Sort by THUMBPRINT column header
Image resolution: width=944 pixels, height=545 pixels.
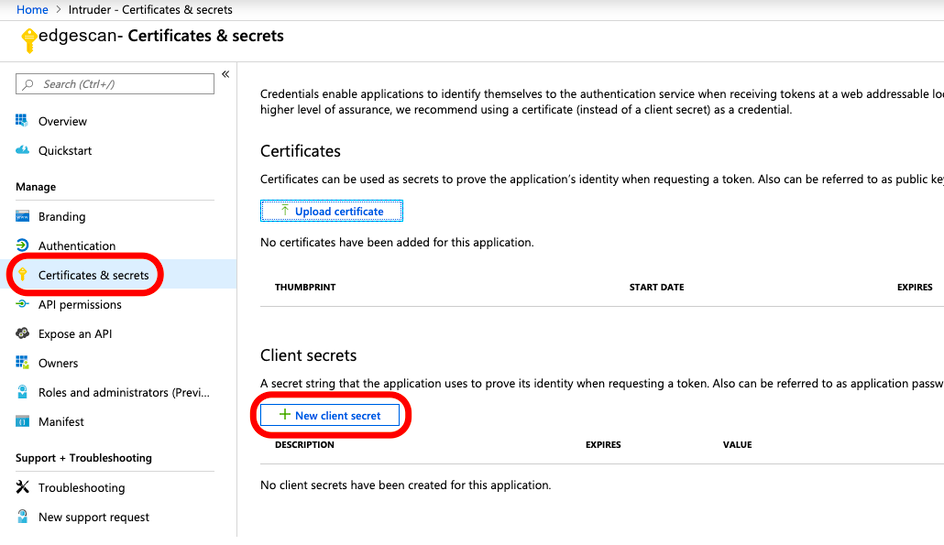tap(305, 287)
